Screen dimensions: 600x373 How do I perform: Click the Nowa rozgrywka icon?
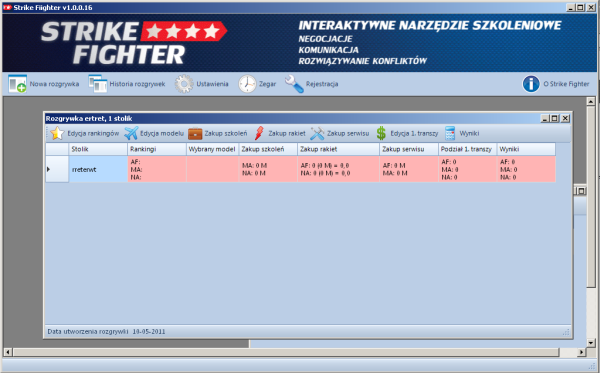point(17,84)
